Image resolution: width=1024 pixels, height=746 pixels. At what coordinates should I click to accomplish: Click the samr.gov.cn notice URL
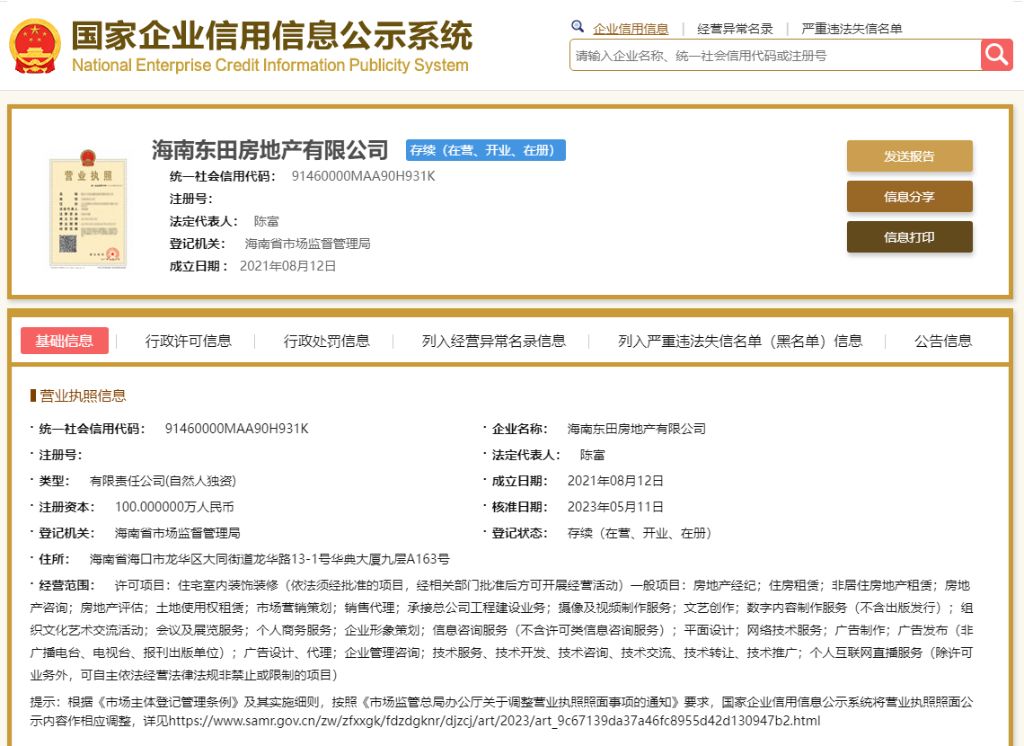494,721
